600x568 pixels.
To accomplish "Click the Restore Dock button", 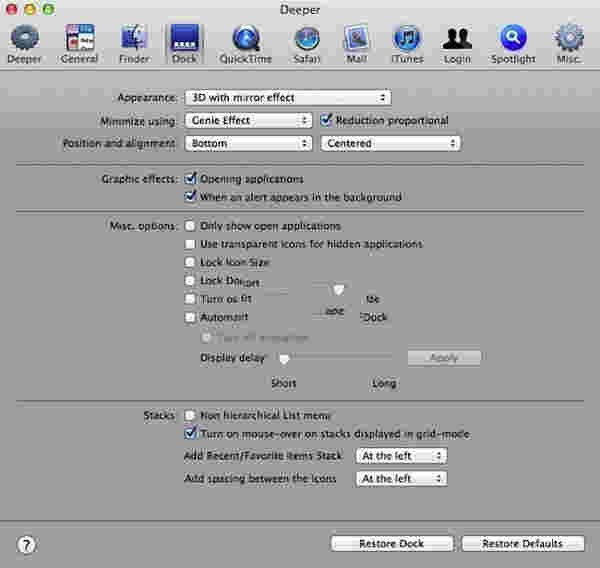I will (392, 543).
